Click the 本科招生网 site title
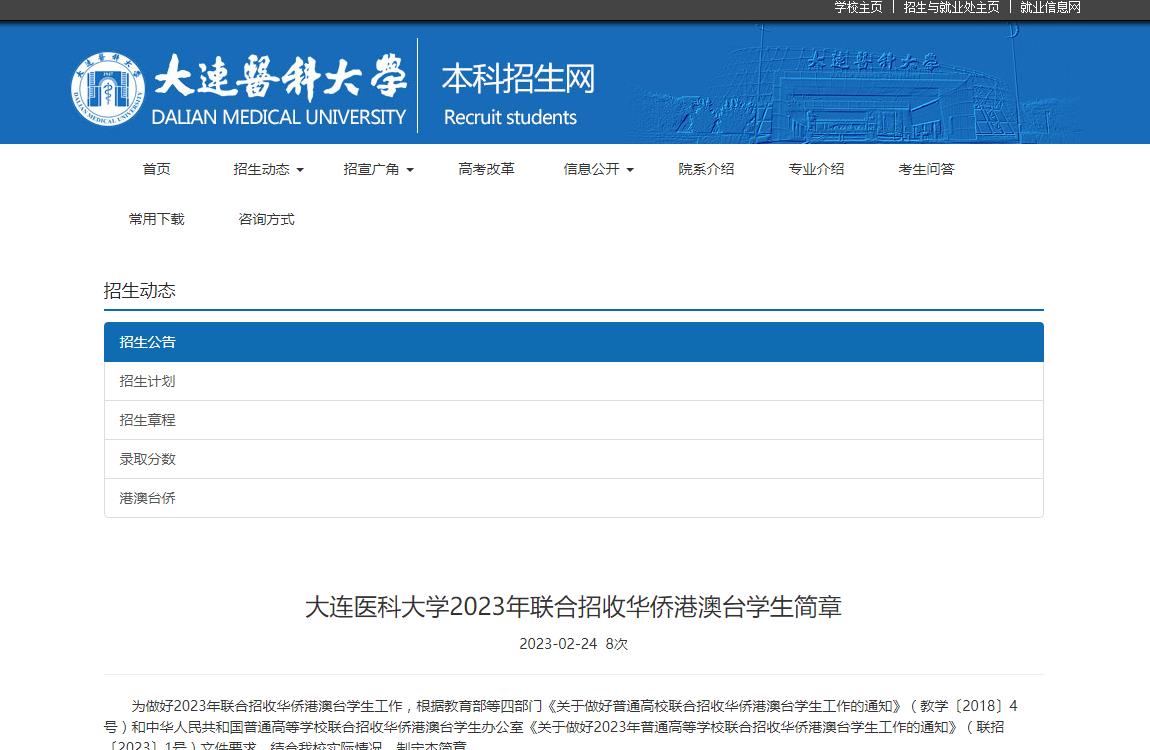 click(519, 78)
